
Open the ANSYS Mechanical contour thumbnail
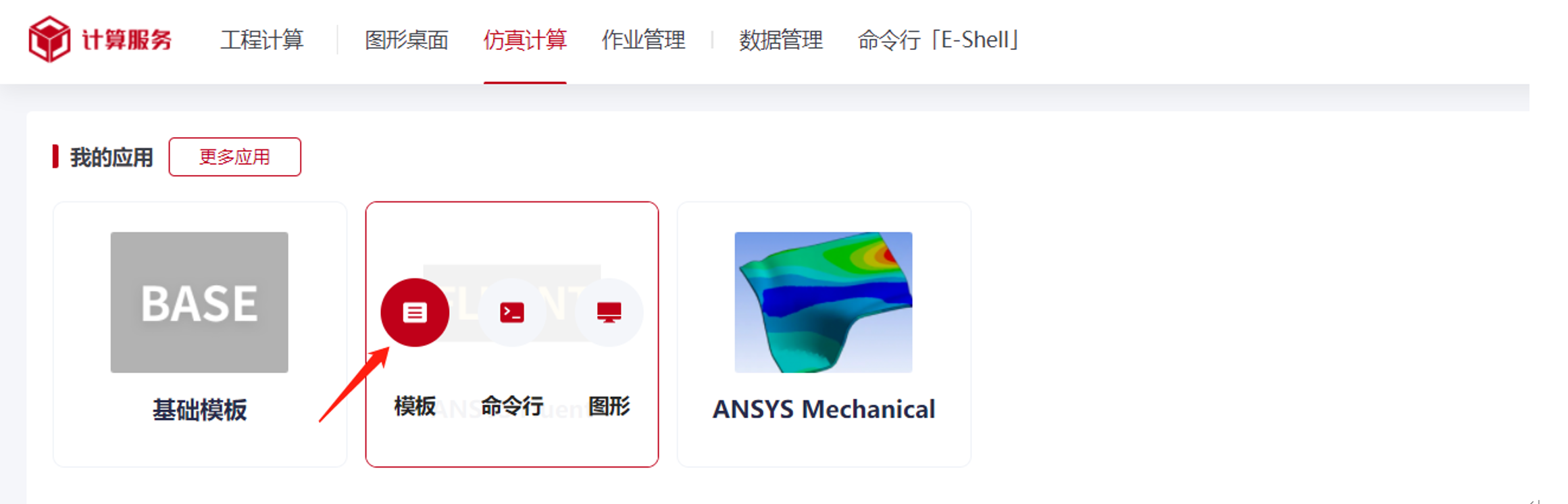(x=824, y=302)
